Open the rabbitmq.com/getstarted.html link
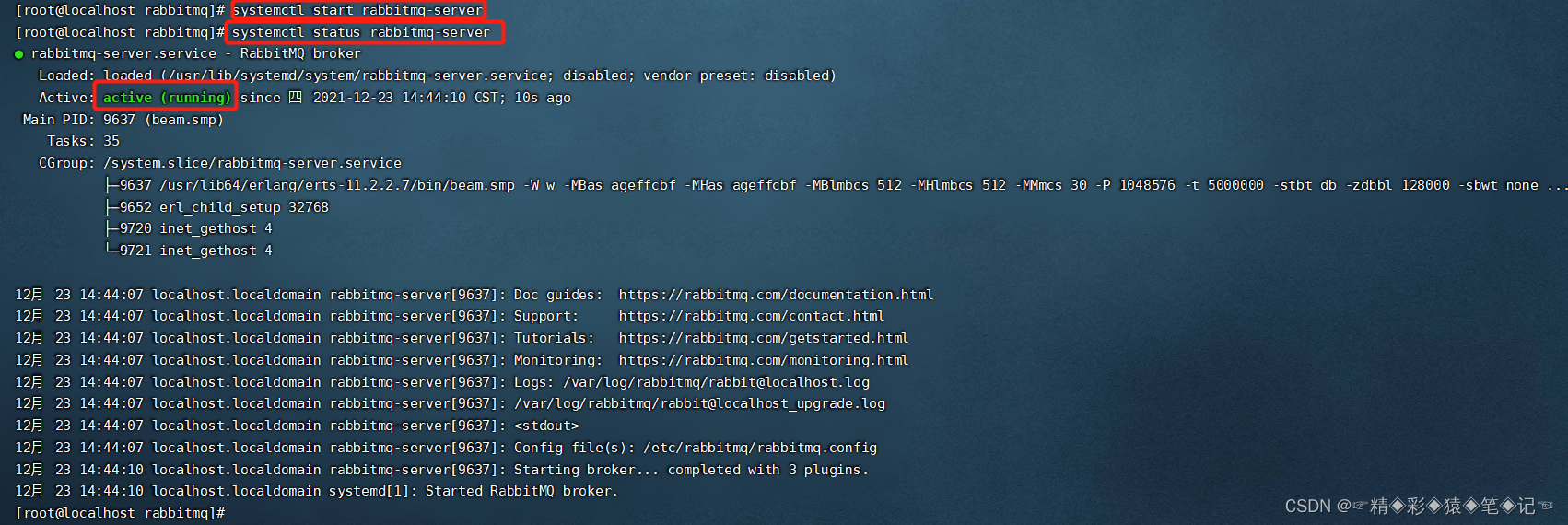This screenshot has height=525, width=1568. (764, 338)
